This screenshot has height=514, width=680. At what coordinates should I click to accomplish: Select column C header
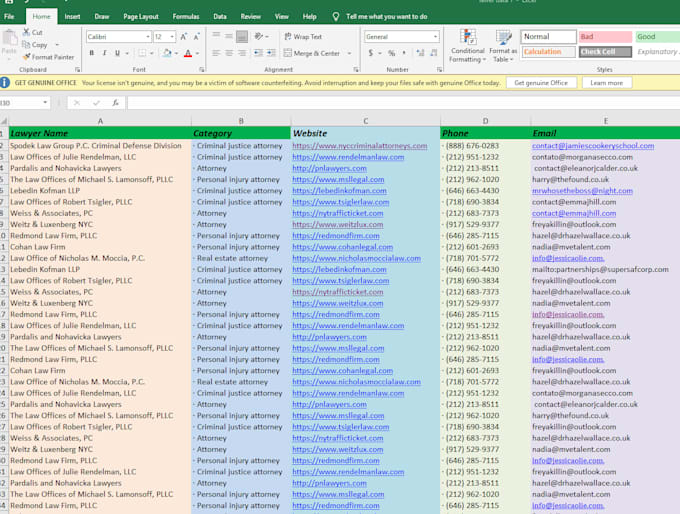(366, 121)
